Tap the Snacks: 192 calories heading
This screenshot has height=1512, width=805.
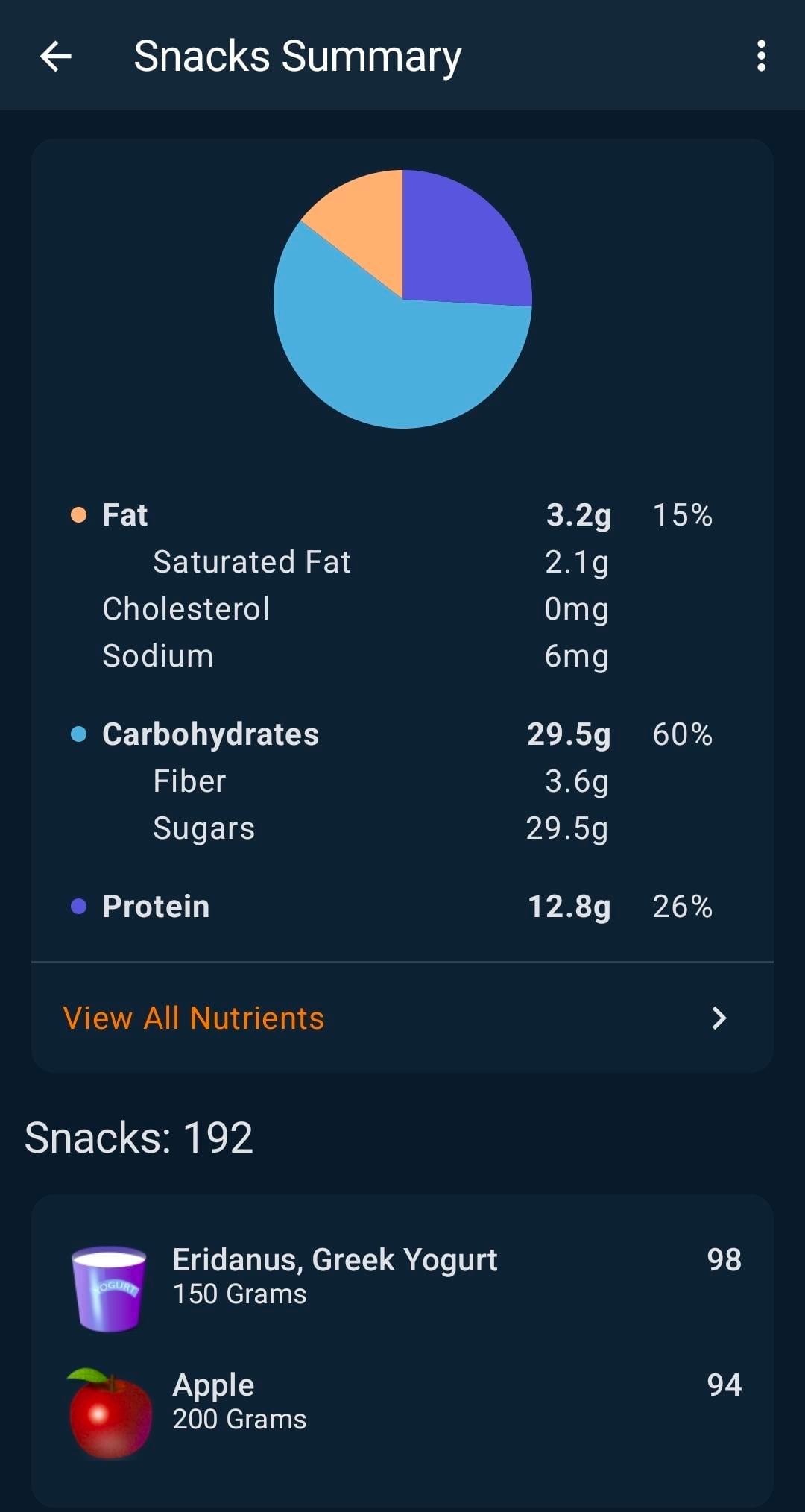click(x=139, y=1138)
